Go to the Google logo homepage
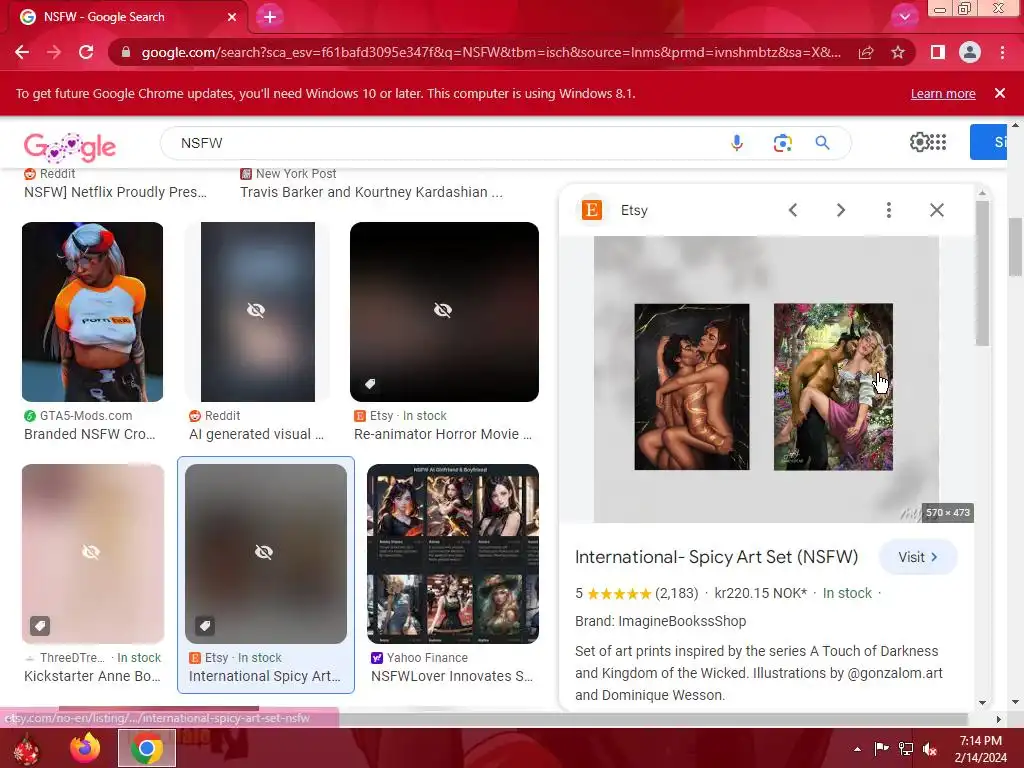Image resolution: width=1024 pixels, height=768 pixels. click(70, 147)
